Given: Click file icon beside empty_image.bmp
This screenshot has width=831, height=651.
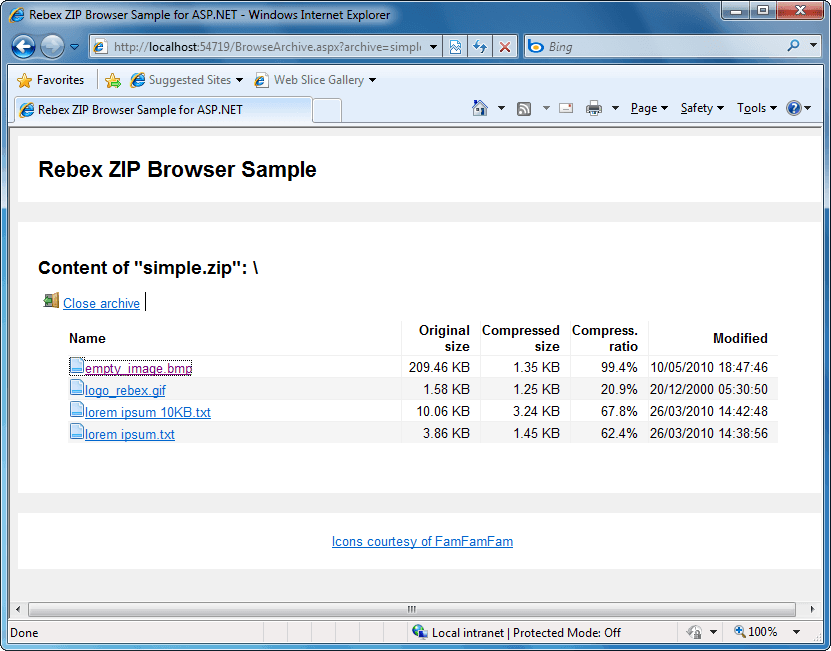Looking at the screenshot, I should click(x=77, y=366).
